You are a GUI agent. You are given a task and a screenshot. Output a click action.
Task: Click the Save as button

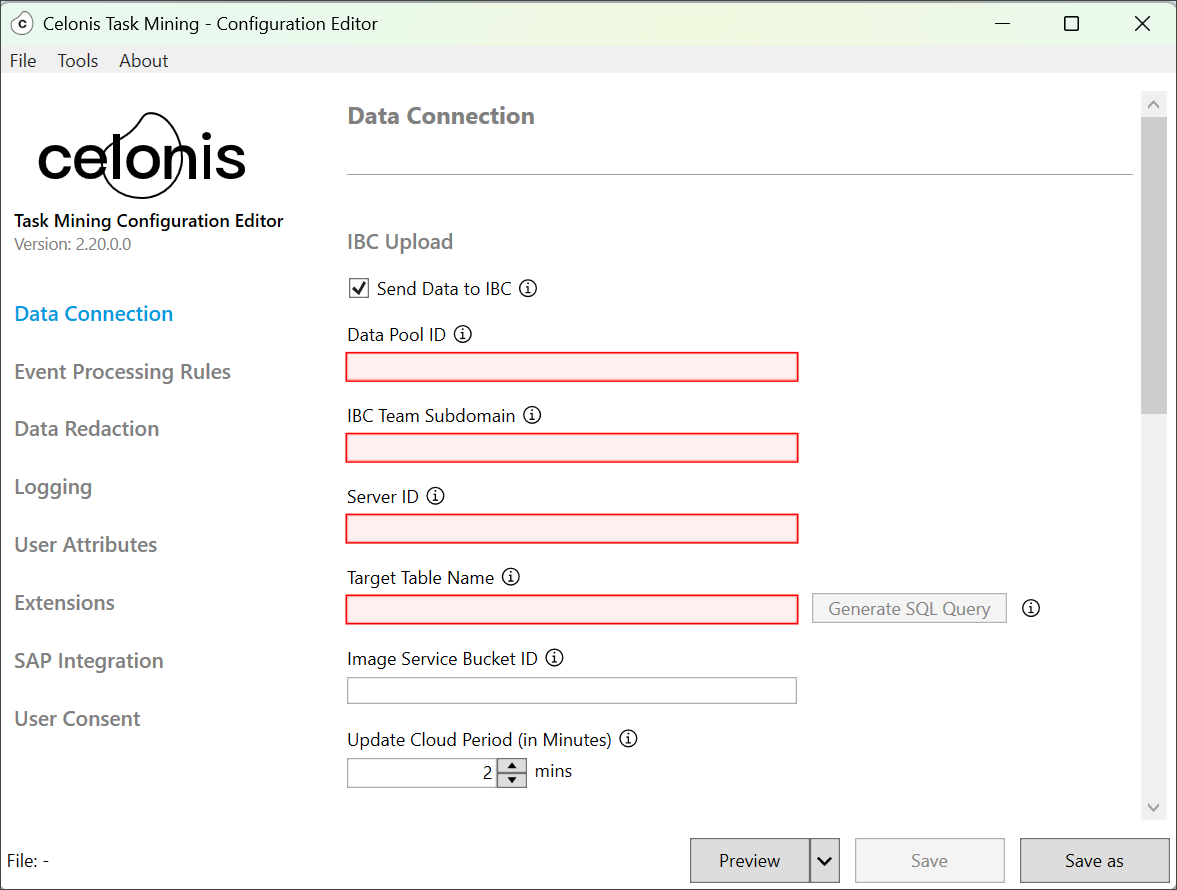[1094, 860]
